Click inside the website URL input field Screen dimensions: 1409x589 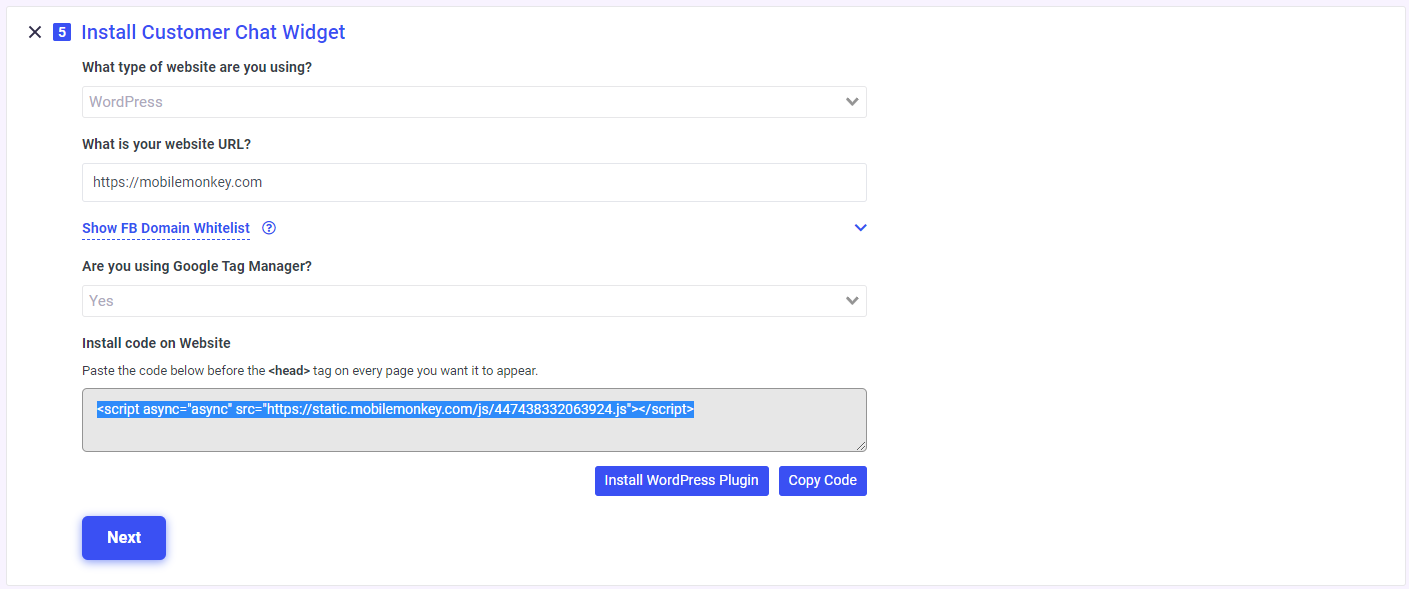pos(474,182)
